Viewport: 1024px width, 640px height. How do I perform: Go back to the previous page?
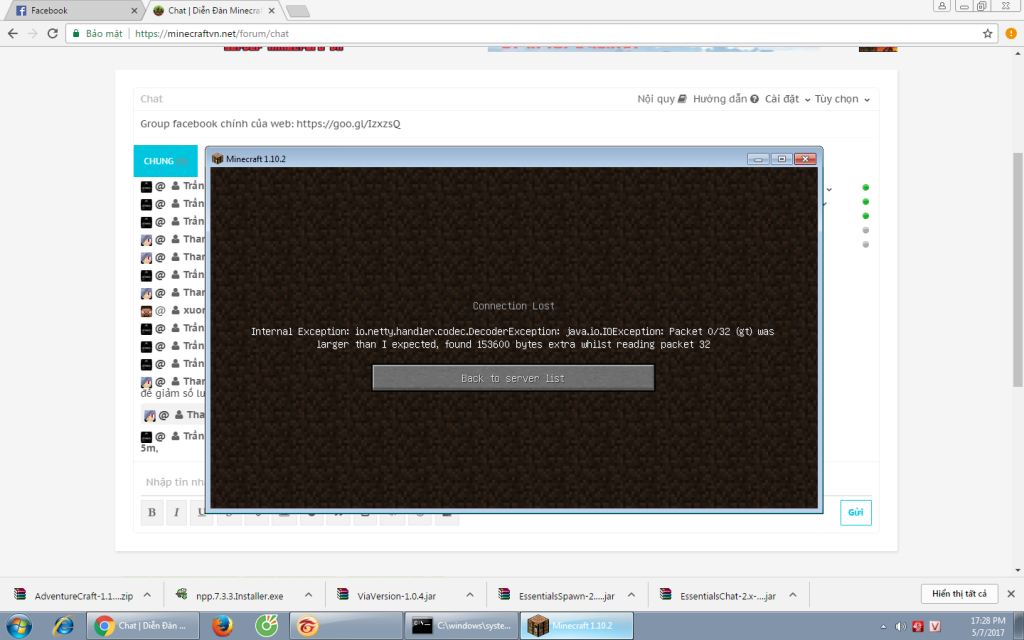pyautogui.click(x=12, y=33)
